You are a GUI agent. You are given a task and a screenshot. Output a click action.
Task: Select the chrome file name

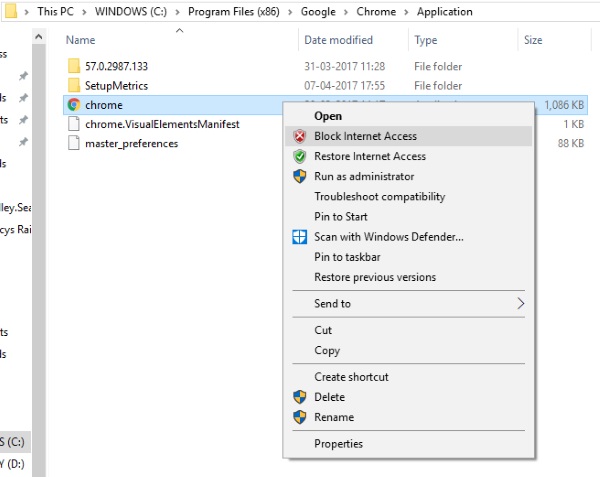point(104,105)
